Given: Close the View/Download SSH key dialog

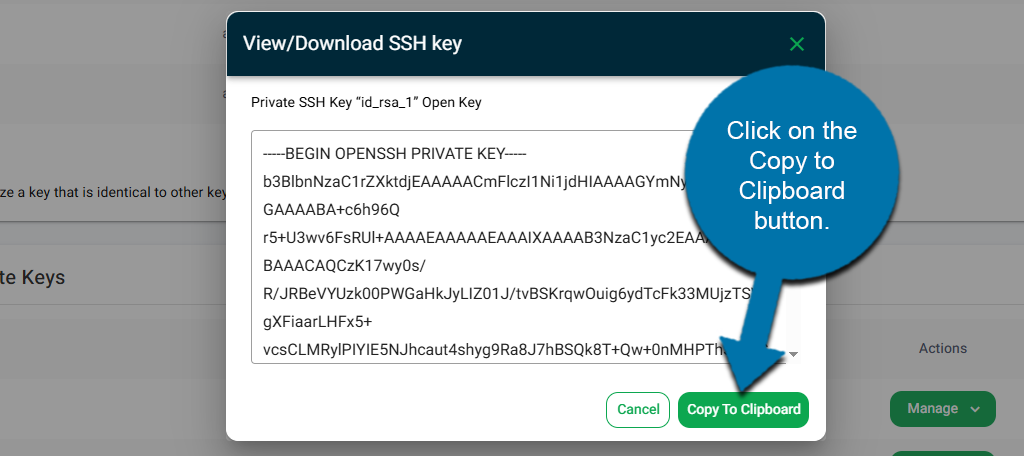Looking at the screenshot, I should coord(796,44).
